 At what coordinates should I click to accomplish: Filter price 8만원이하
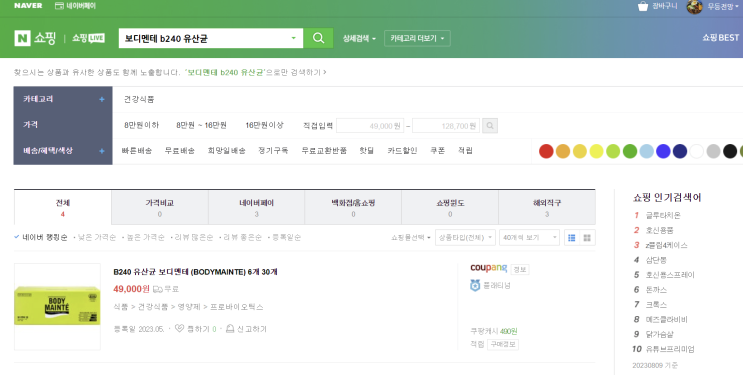click(x=142, y=125)
